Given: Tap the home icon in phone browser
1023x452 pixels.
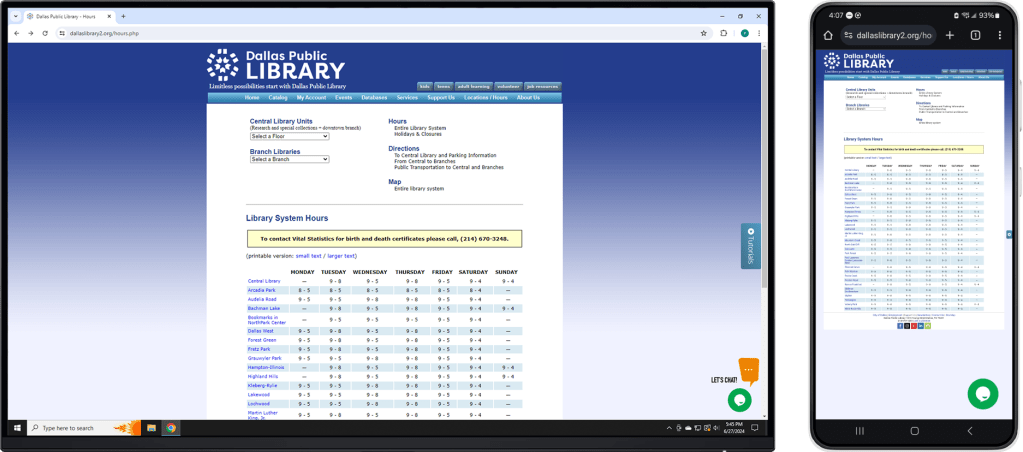Looking at the screenshot, I should [828, 35].
